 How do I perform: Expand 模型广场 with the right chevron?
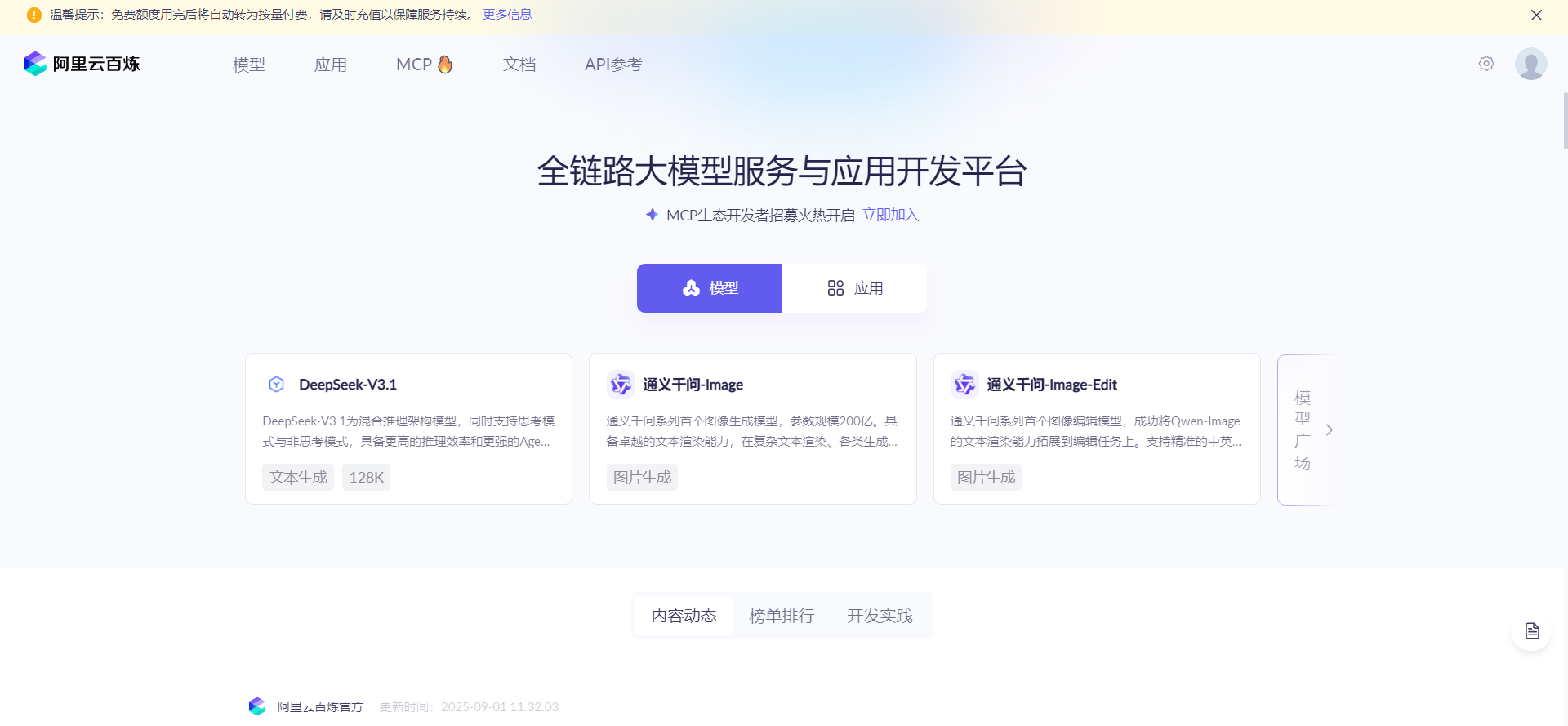click(x=1330, y=430)
